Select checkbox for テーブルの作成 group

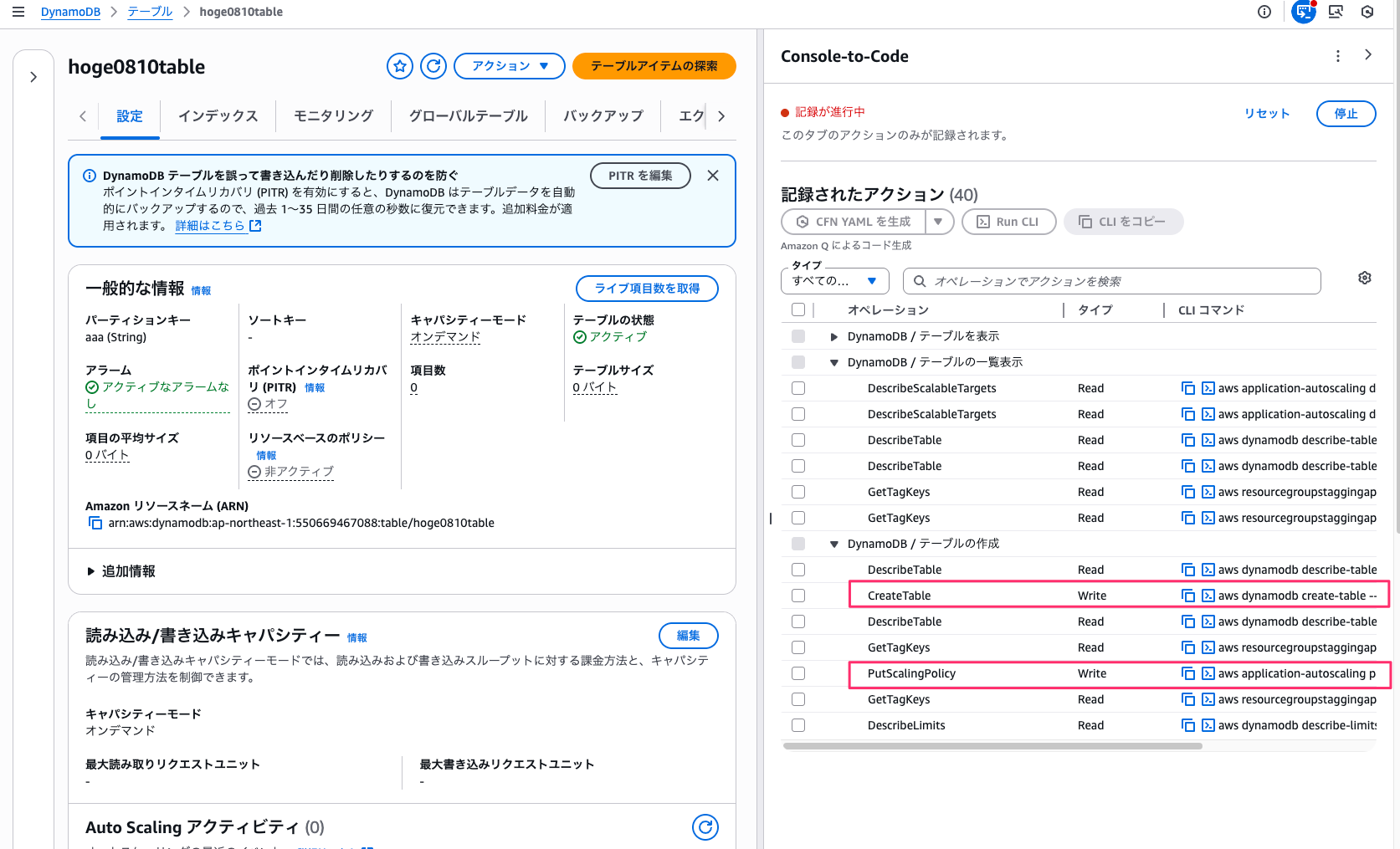[798, 544]
